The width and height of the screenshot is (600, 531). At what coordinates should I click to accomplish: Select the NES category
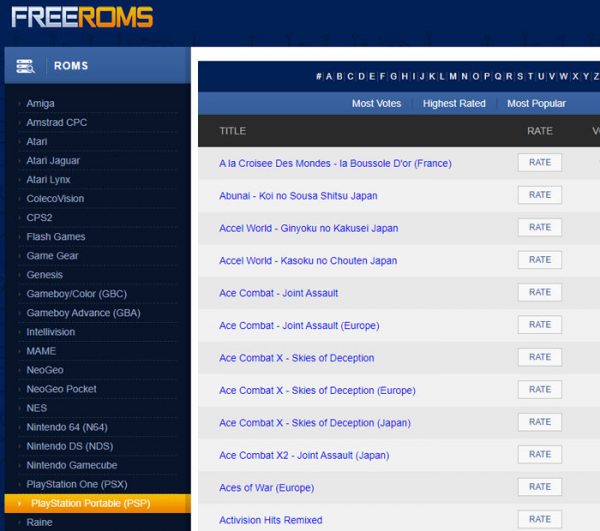36,408
